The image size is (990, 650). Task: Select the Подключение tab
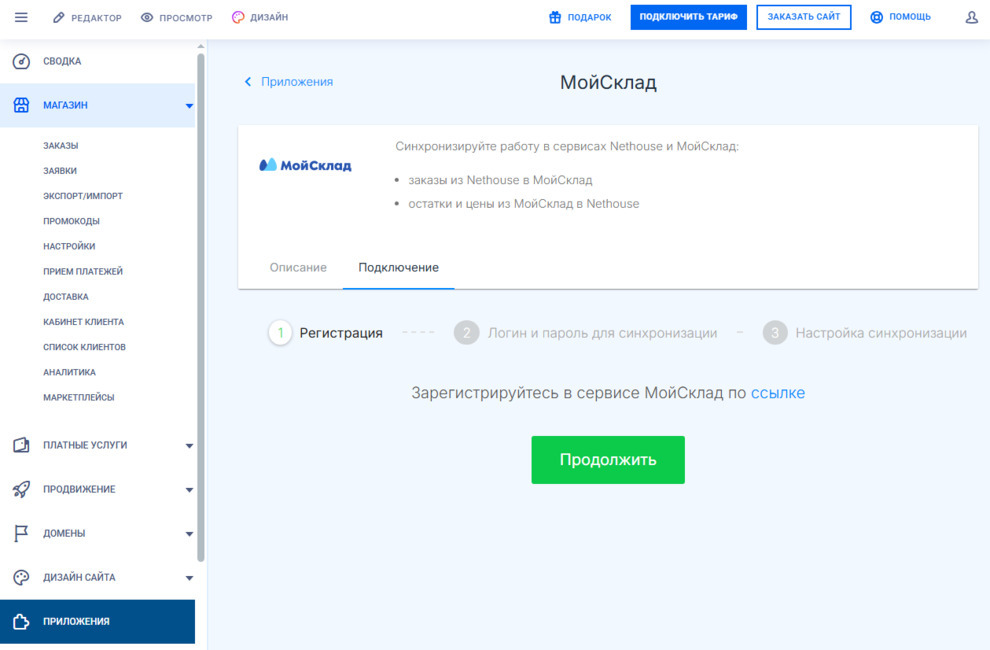point(398,267)
